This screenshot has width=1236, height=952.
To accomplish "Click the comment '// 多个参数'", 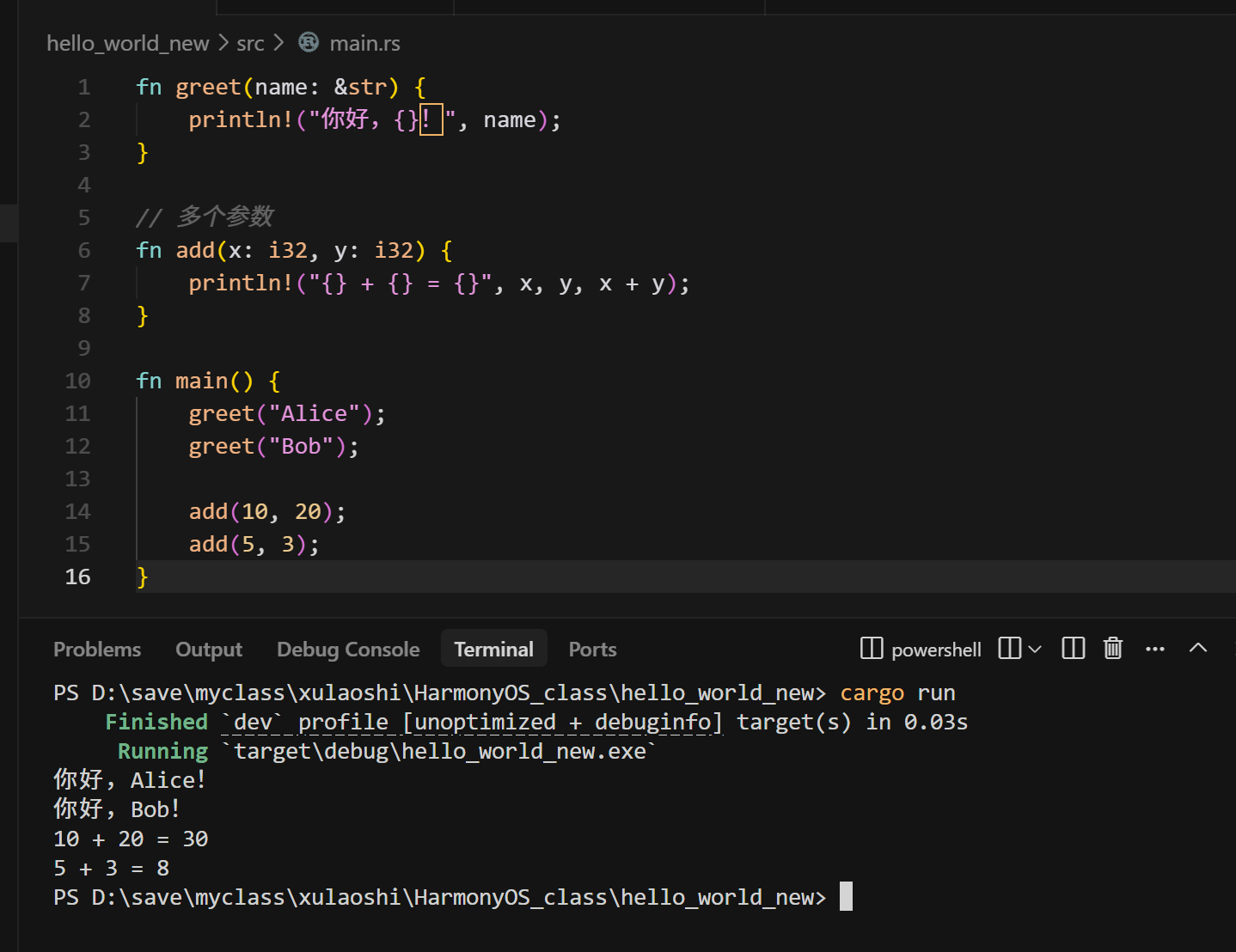I will point(205,216).
